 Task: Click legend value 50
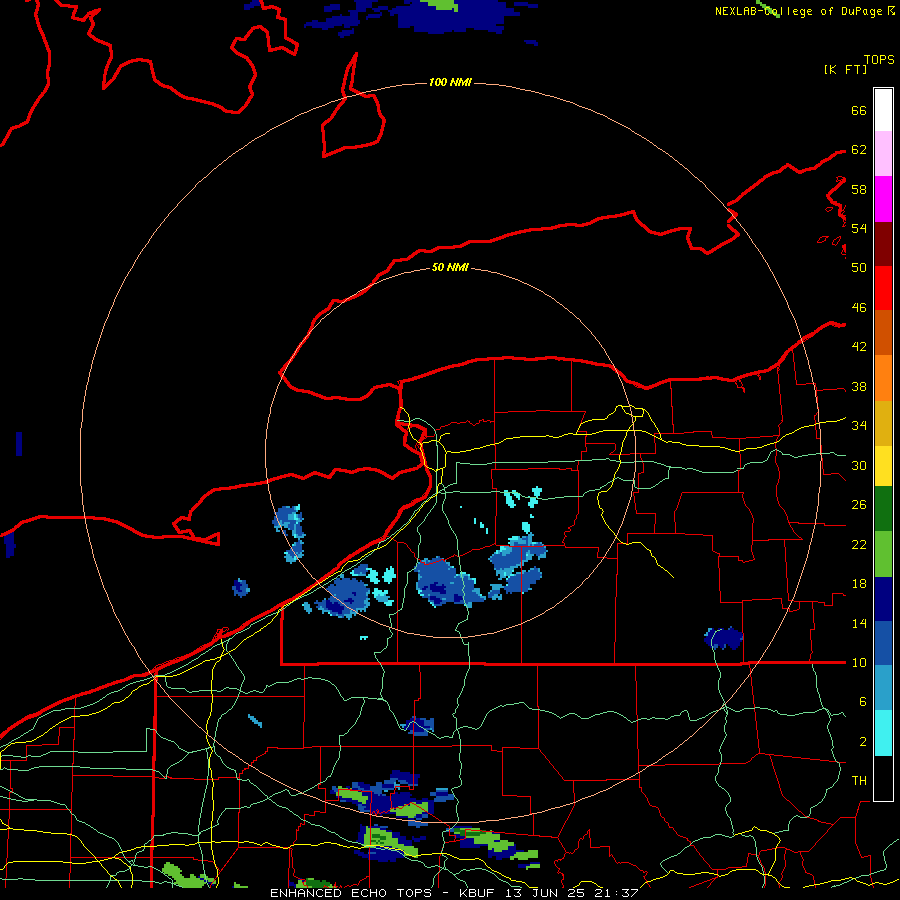click(859, 267)
